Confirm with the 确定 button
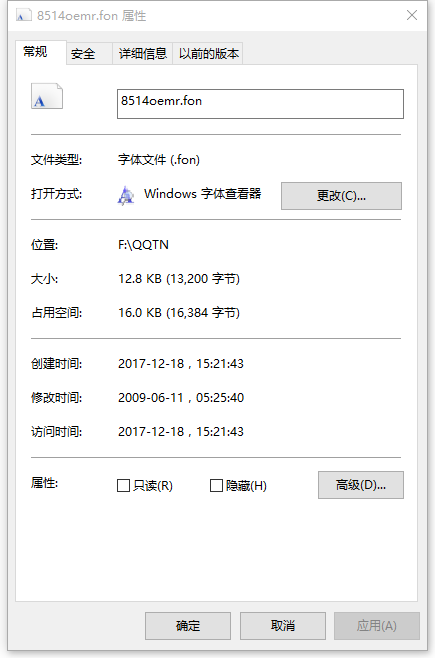Viewport: 435px width, 658px height. pos(188,626)
